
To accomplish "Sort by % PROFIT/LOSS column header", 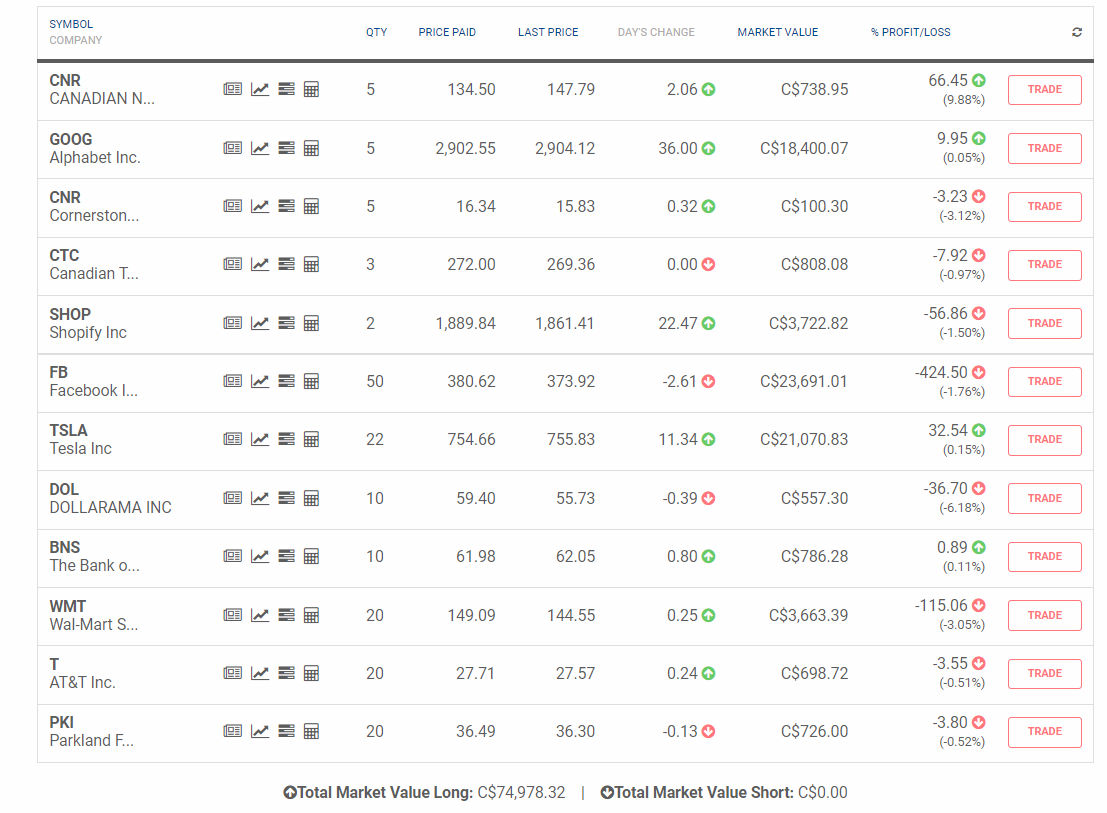I will 911,32.
